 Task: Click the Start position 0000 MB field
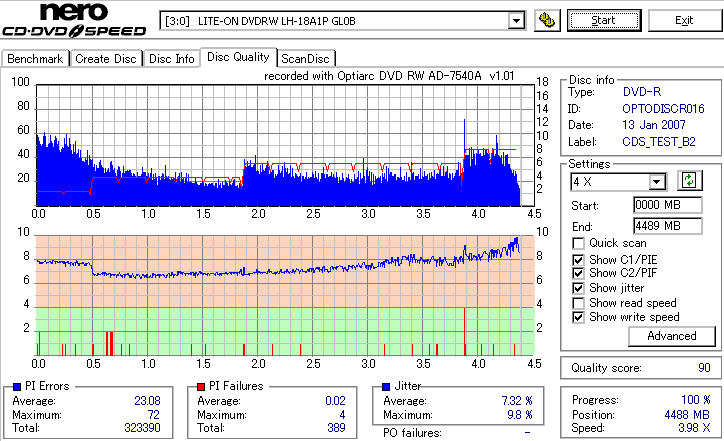pos(668,205)
